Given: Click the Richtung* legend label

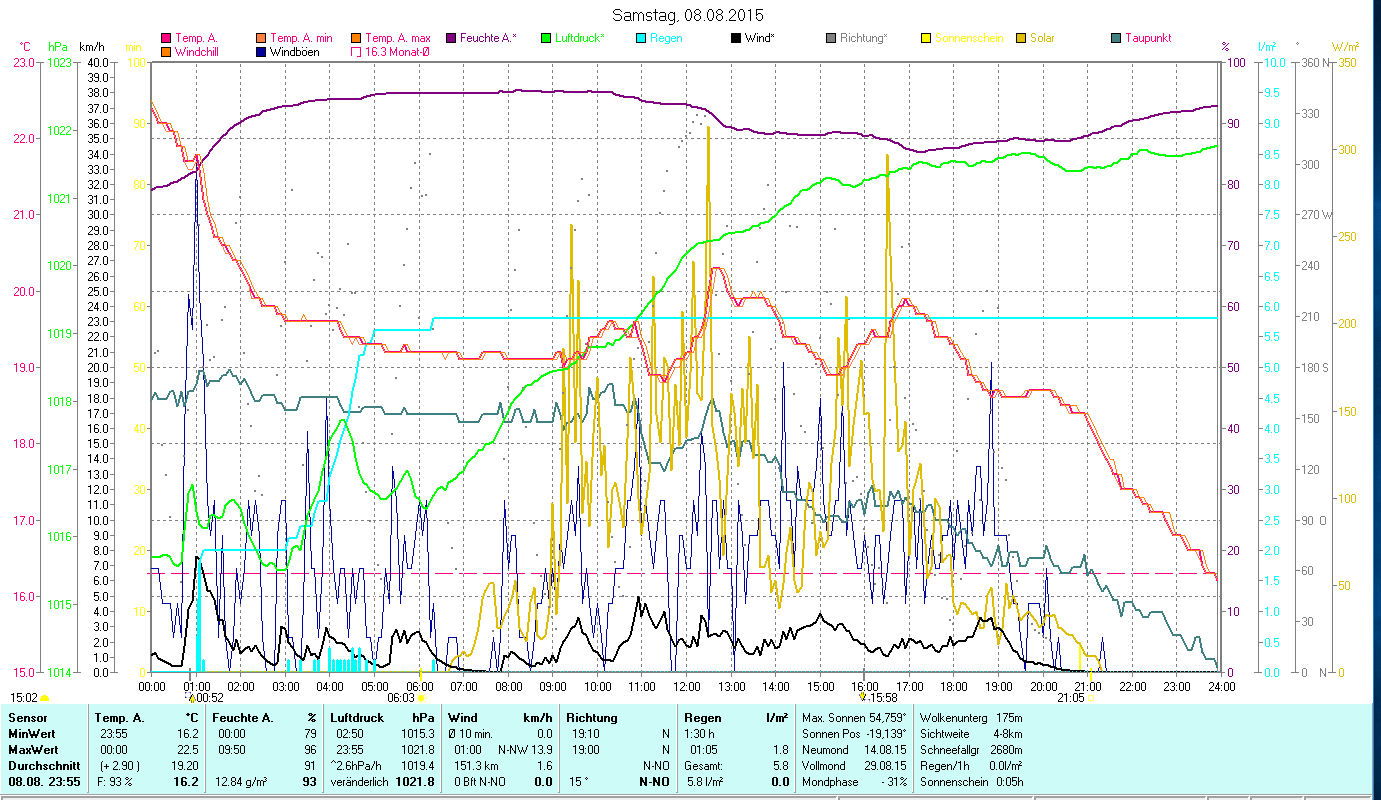Looking at the screenshot, I should 865,38.
